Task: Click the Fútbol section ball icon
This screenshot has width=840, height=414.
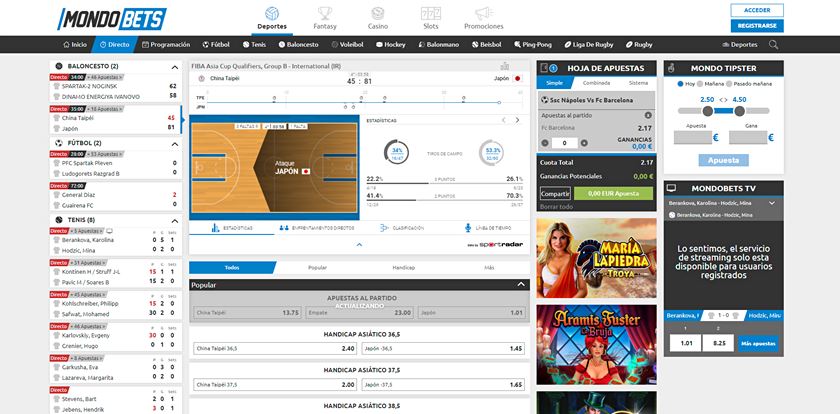Action: point(59,143)
